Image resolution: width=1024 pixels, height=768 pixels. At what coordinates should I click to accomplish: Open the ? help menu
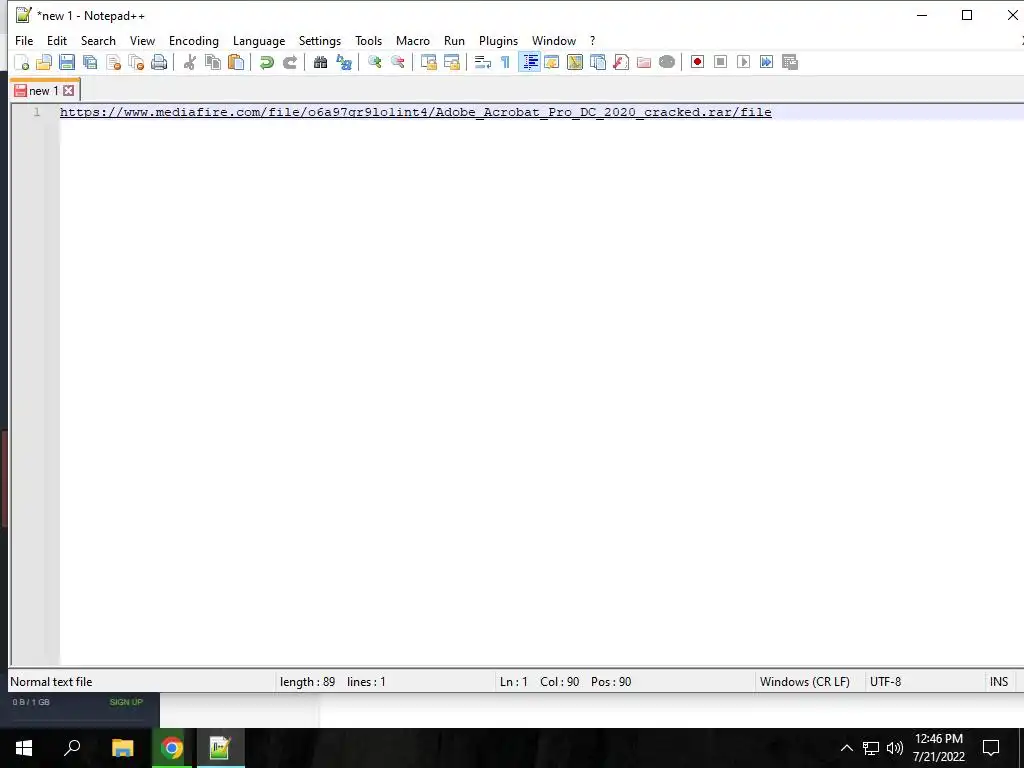point(592,40)
